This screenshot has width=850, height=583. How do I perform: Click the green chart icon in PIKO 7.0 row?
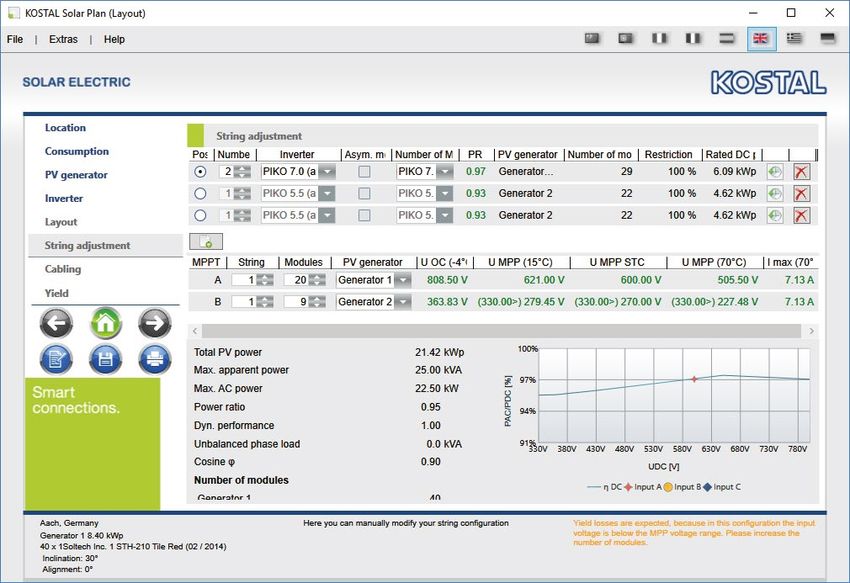click(x=775, y=172)
